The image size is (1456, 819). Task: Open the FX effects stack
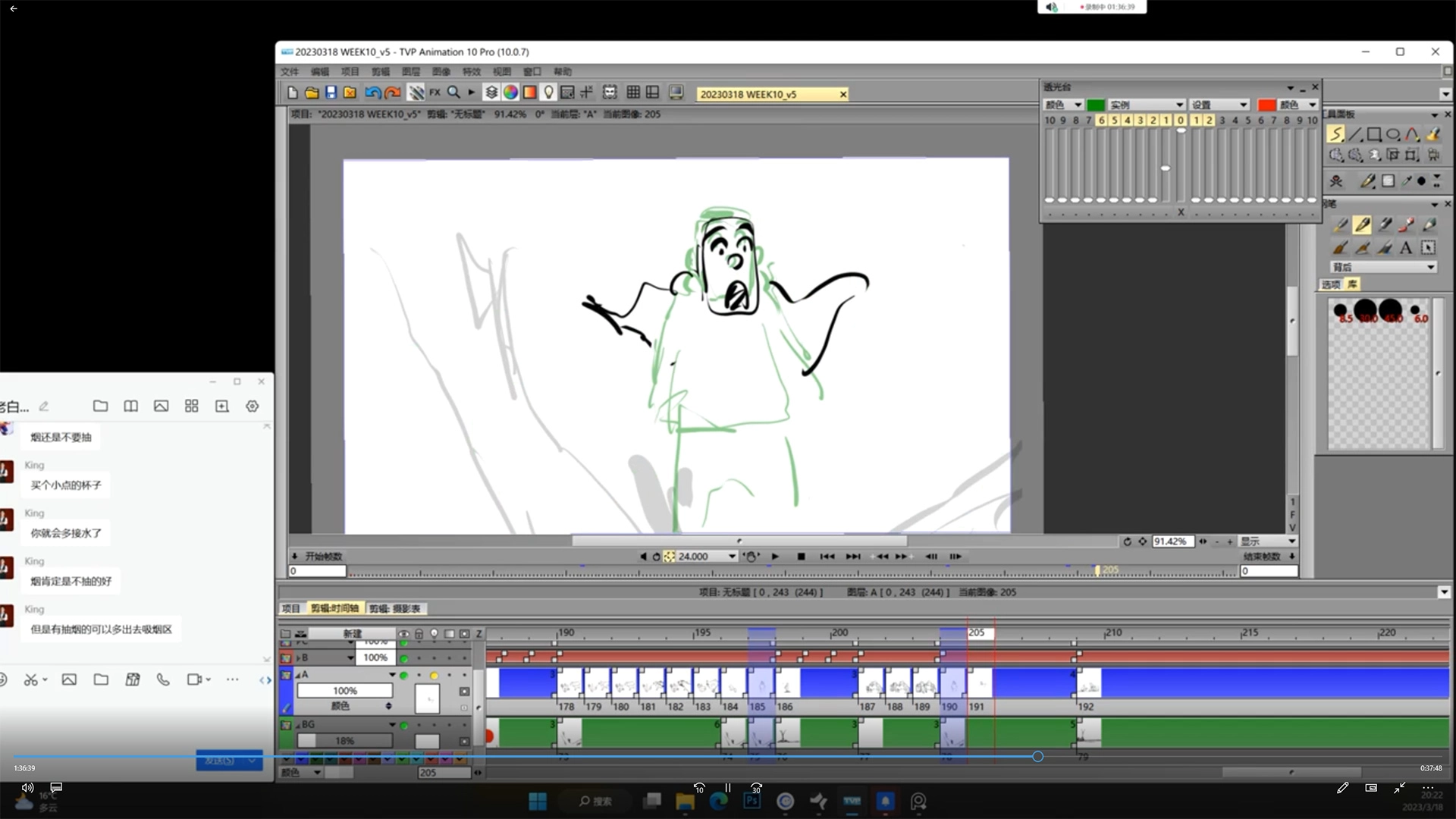coord(435,93)
